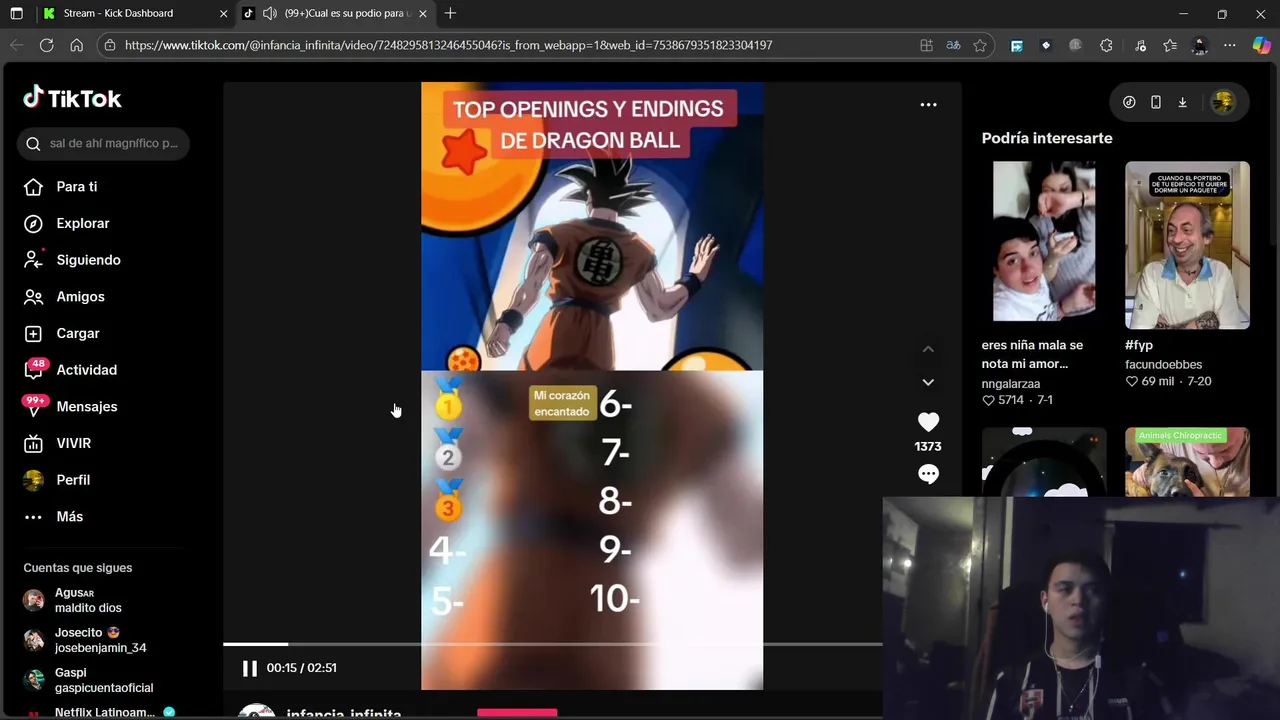Go to previous video arrow
This screenshot has height=720, width=1280.
coord(928,349)
